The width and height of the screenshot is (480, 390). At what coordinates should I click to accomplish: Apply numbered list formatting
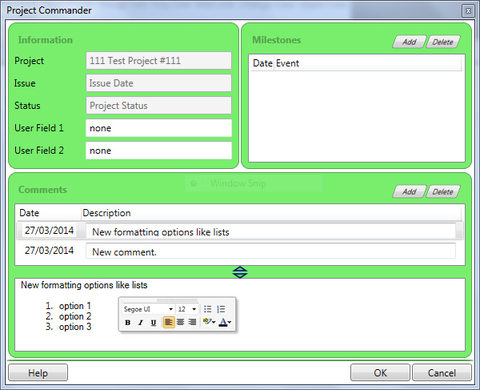click(221, 309)
